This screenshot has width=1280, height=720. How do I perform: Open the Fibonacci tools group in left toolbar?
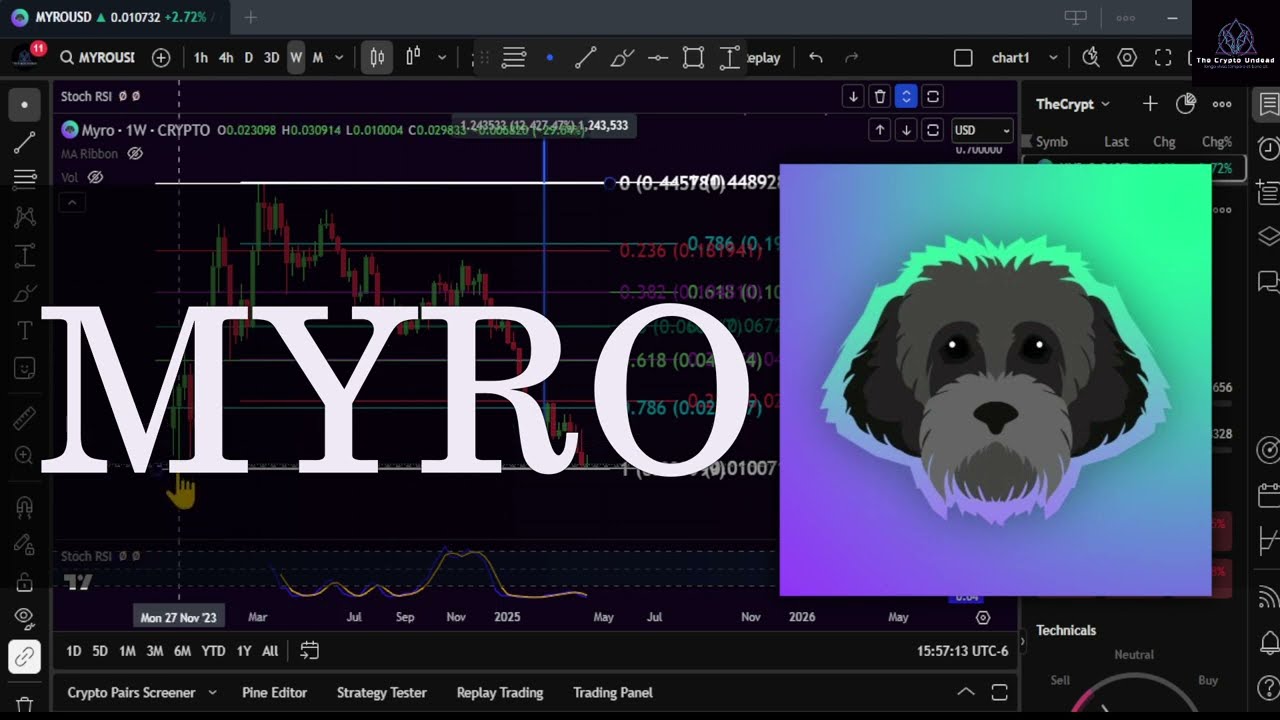coord(24,179)
